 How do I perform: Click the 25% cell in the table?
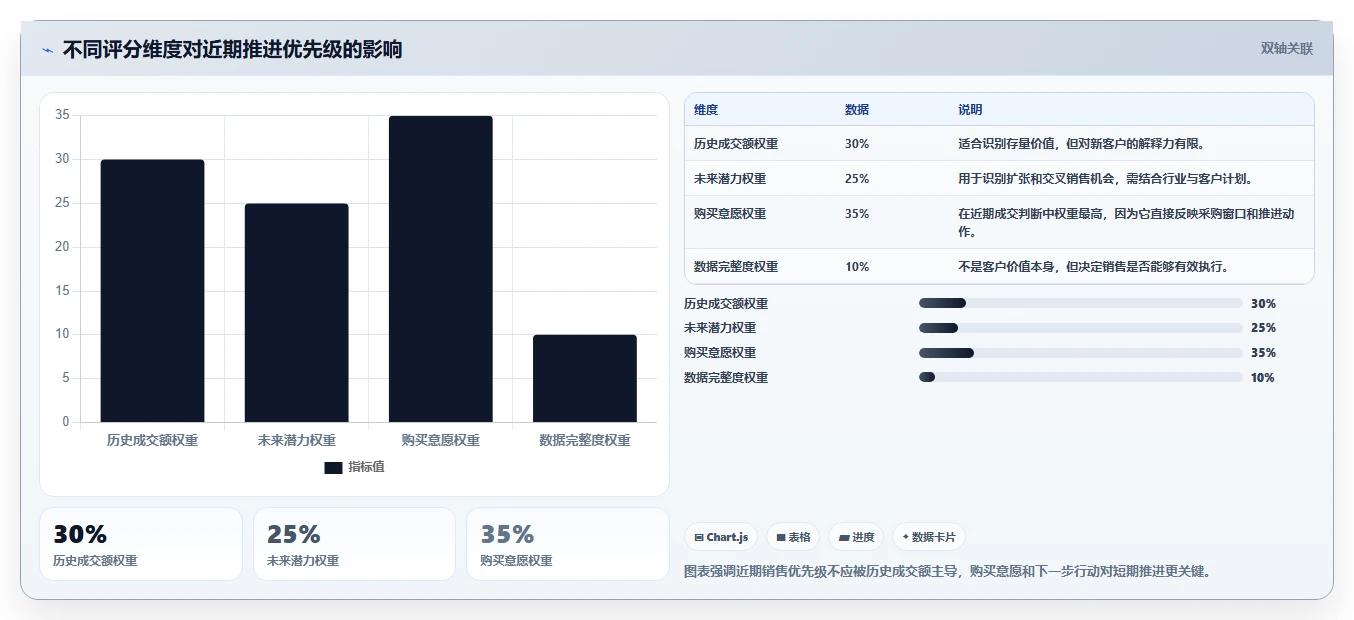pyautogui.click(x=857, y=179)
